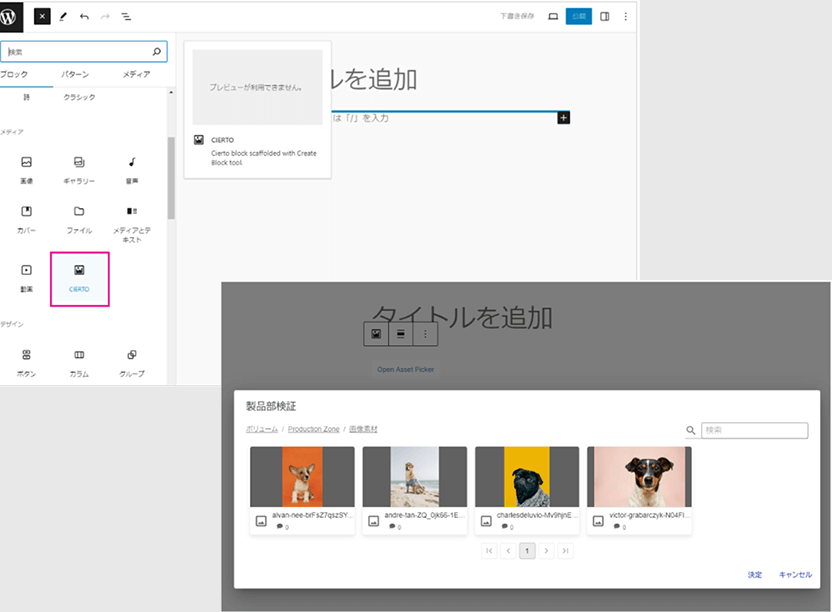Click the image icon beside andre-tan filename

pos(374,521)
